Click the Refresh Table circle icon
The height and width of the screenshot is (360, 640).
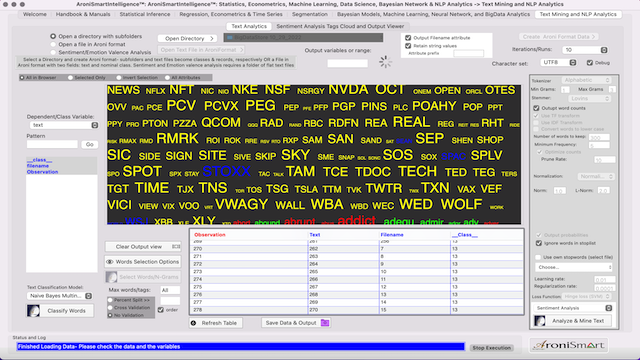(x=193, y=323)
